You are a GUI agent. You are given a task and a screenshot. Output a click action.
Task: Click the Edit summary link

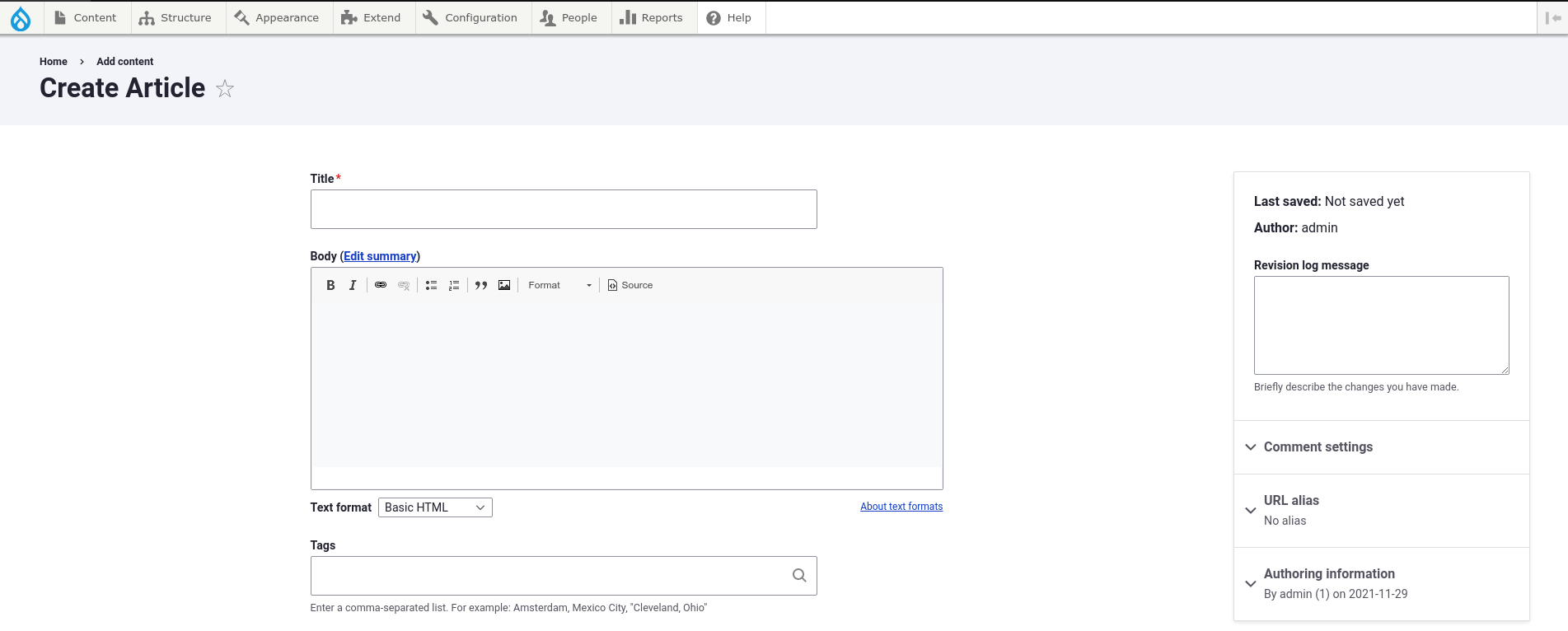point(380,256)
